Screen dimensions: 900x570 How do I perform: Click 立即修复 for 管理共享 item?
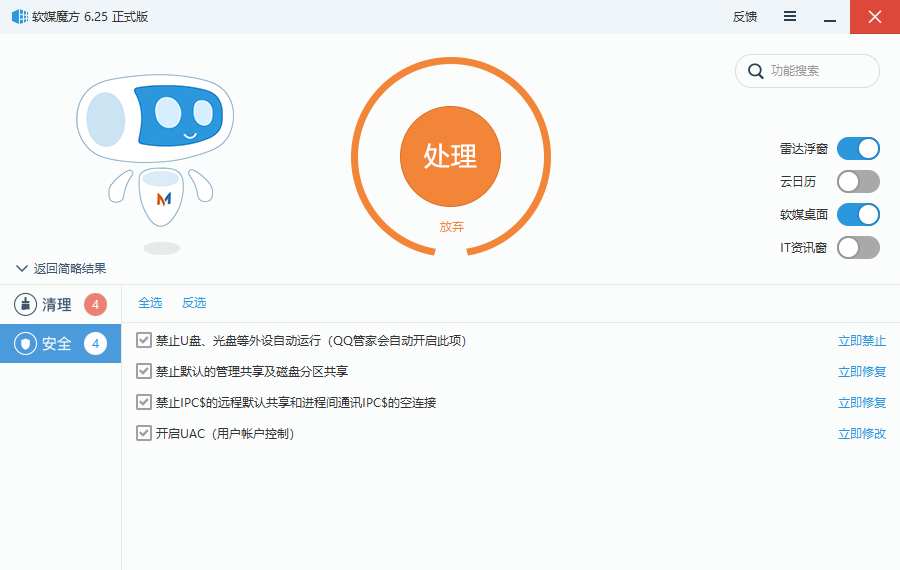[x=862, y=372]
